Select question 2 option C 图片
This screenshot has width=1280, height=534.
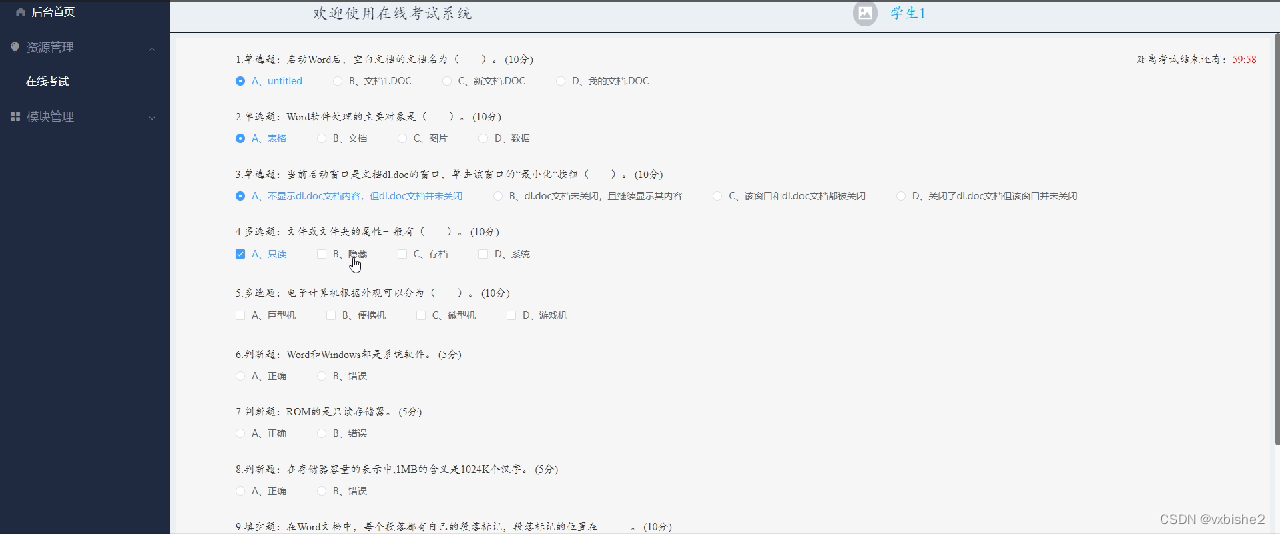point(423,139)
